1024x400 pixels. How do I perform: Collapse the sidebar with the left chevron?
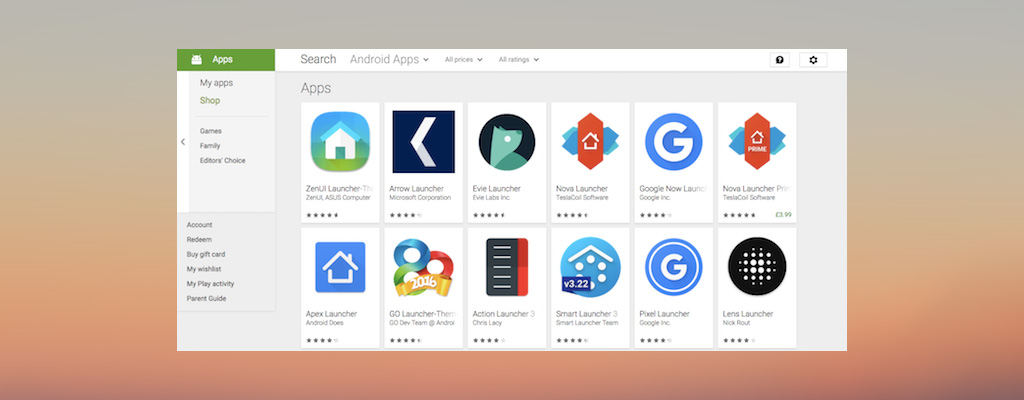[183, 142]
